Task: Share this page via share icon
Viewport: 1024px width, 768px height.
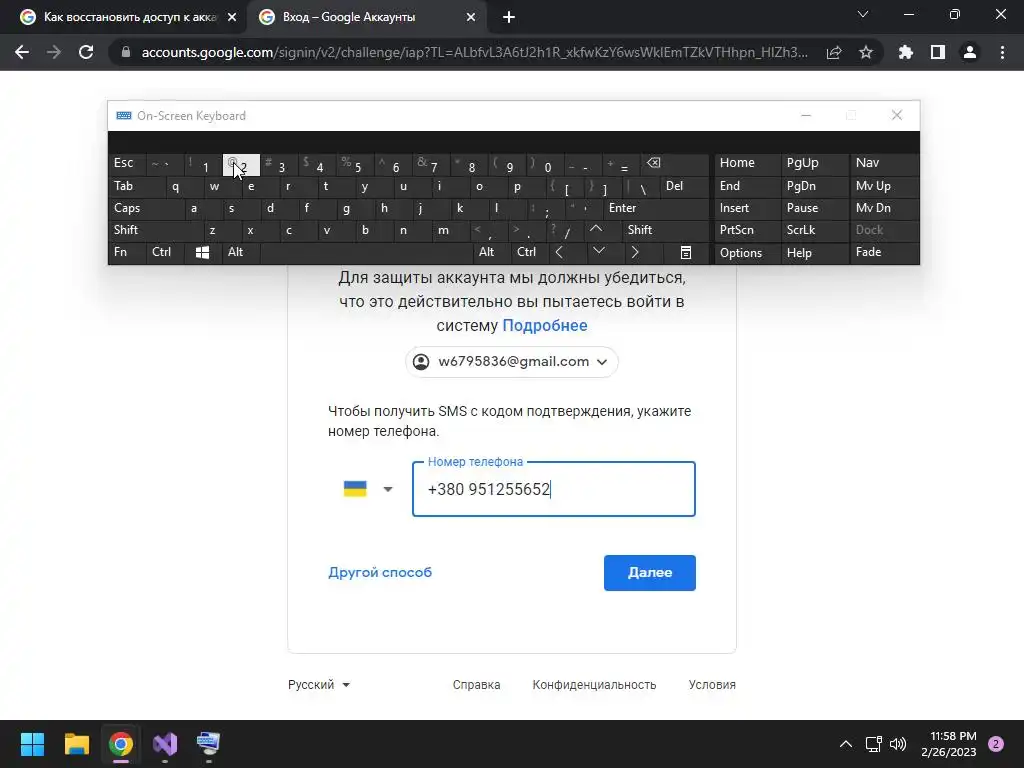Action: click(834, 52)
